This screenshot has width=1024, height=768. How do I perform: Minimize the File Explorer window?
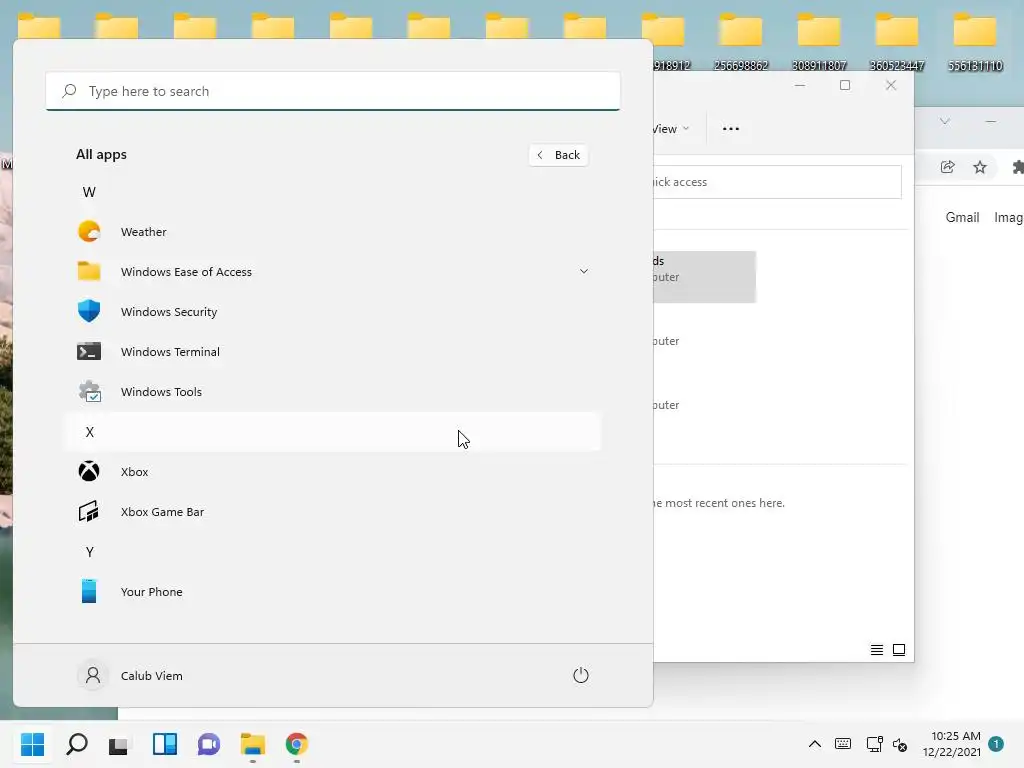[800, 85]
